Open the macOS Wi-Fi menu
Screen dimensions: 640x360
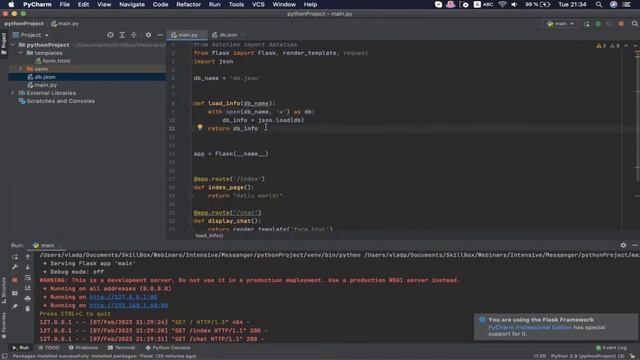pos(502,4)
